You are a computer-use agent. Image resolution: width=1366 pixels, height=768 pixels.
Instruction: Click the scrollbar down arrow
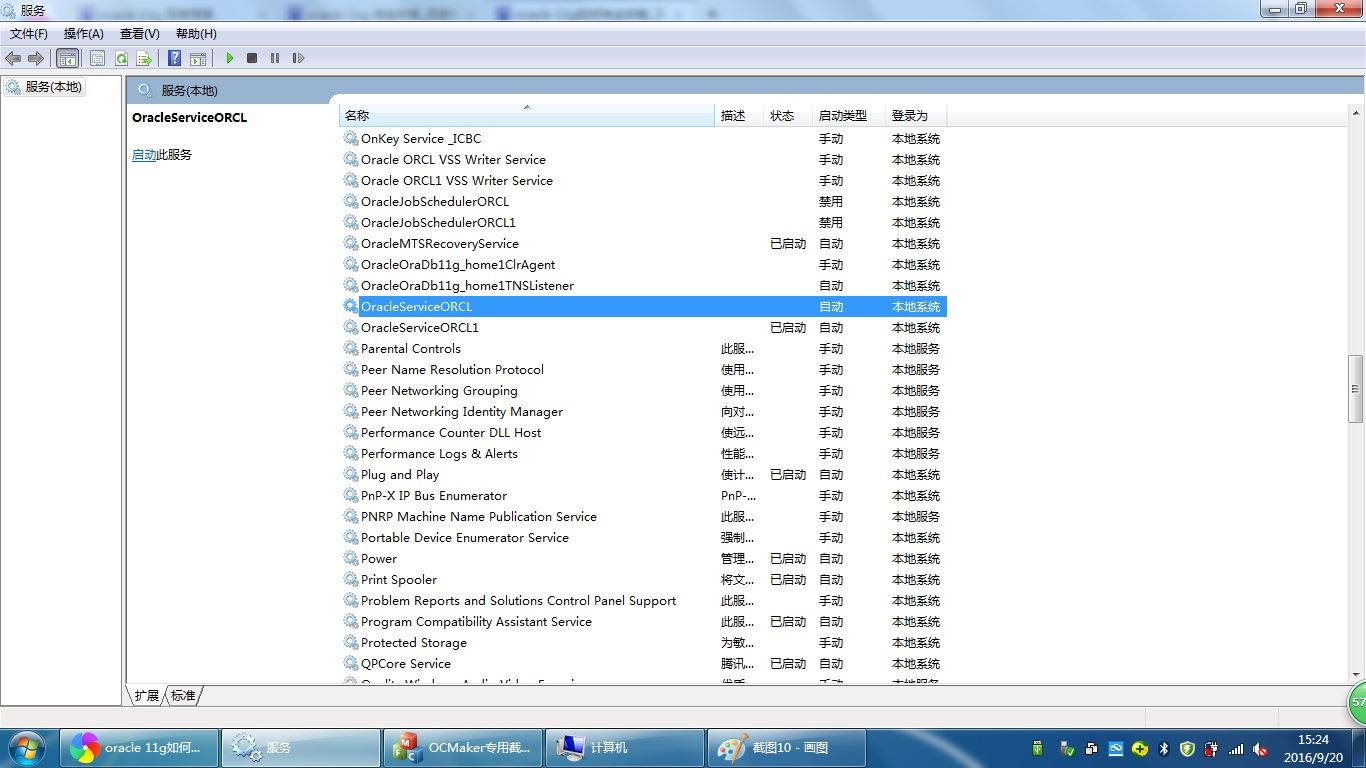1355,675
